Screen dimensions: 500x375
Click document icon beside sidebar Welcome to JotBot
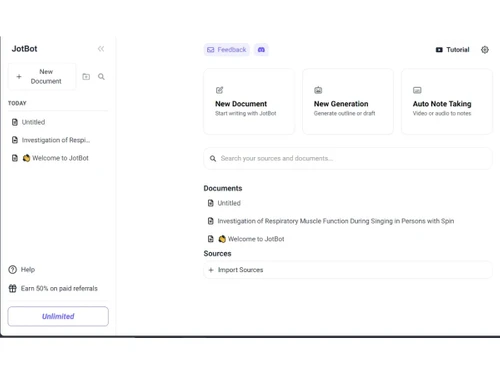[x=15, y=158]
